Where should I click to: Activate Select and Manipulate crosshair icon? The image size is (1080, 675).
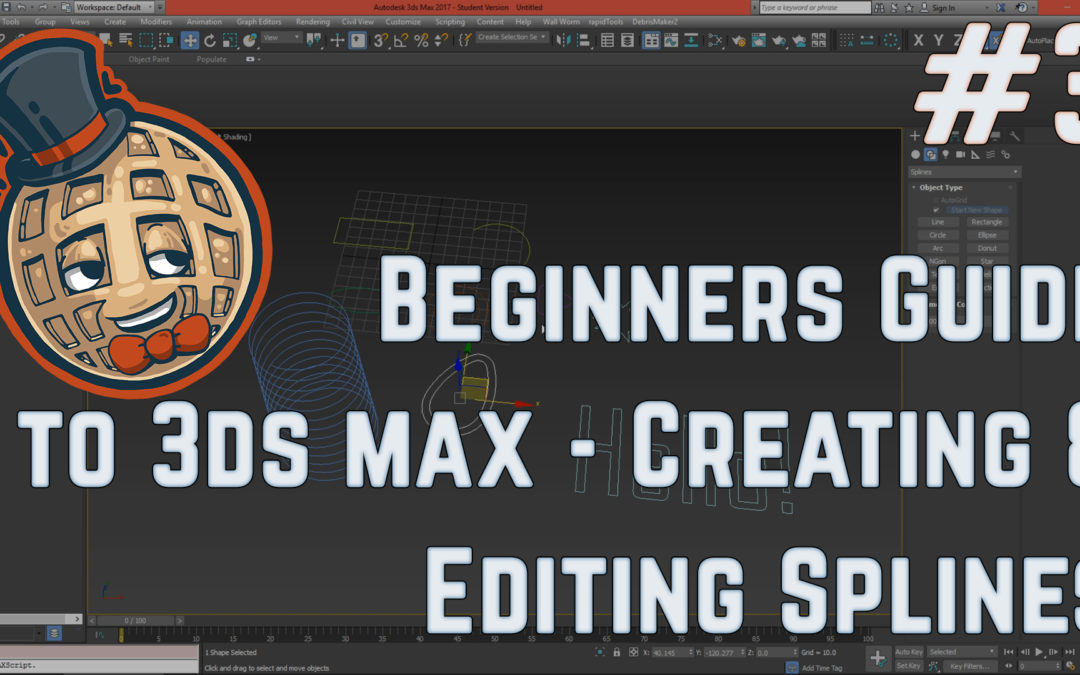337,41
